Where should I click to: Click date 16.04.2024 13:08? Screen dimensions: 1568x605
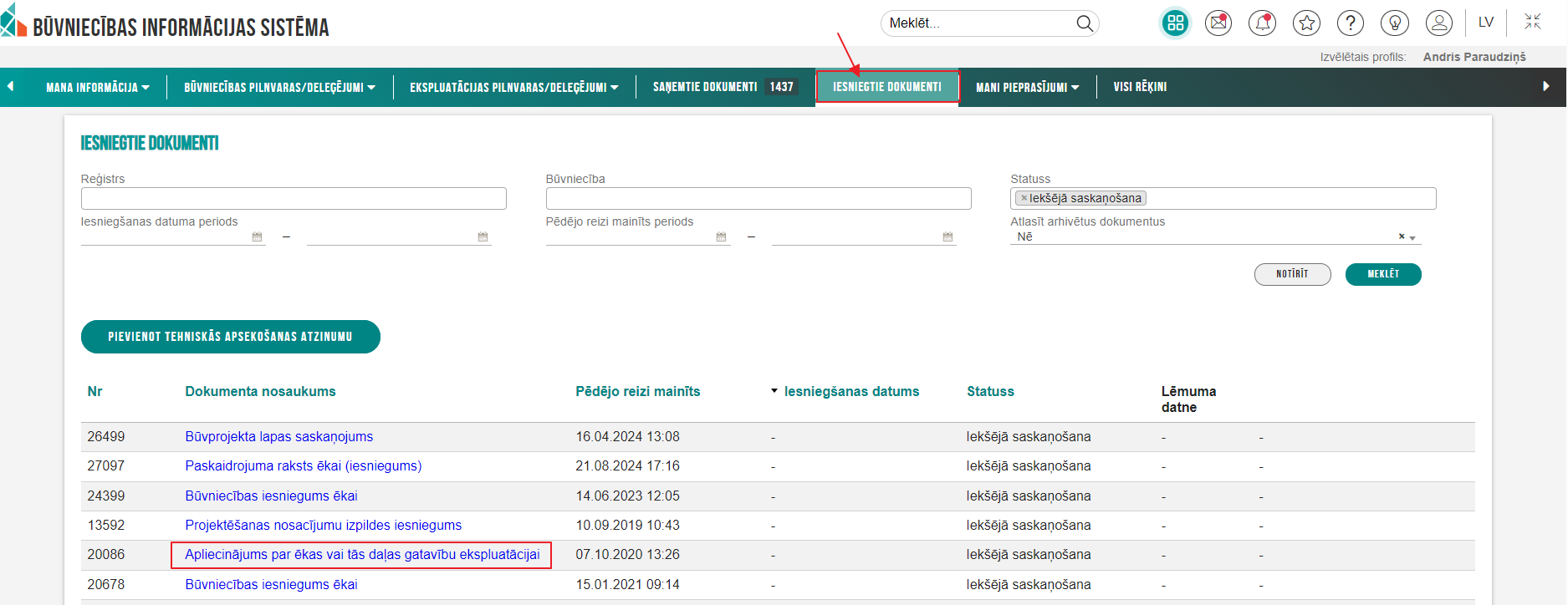point(628,437)
